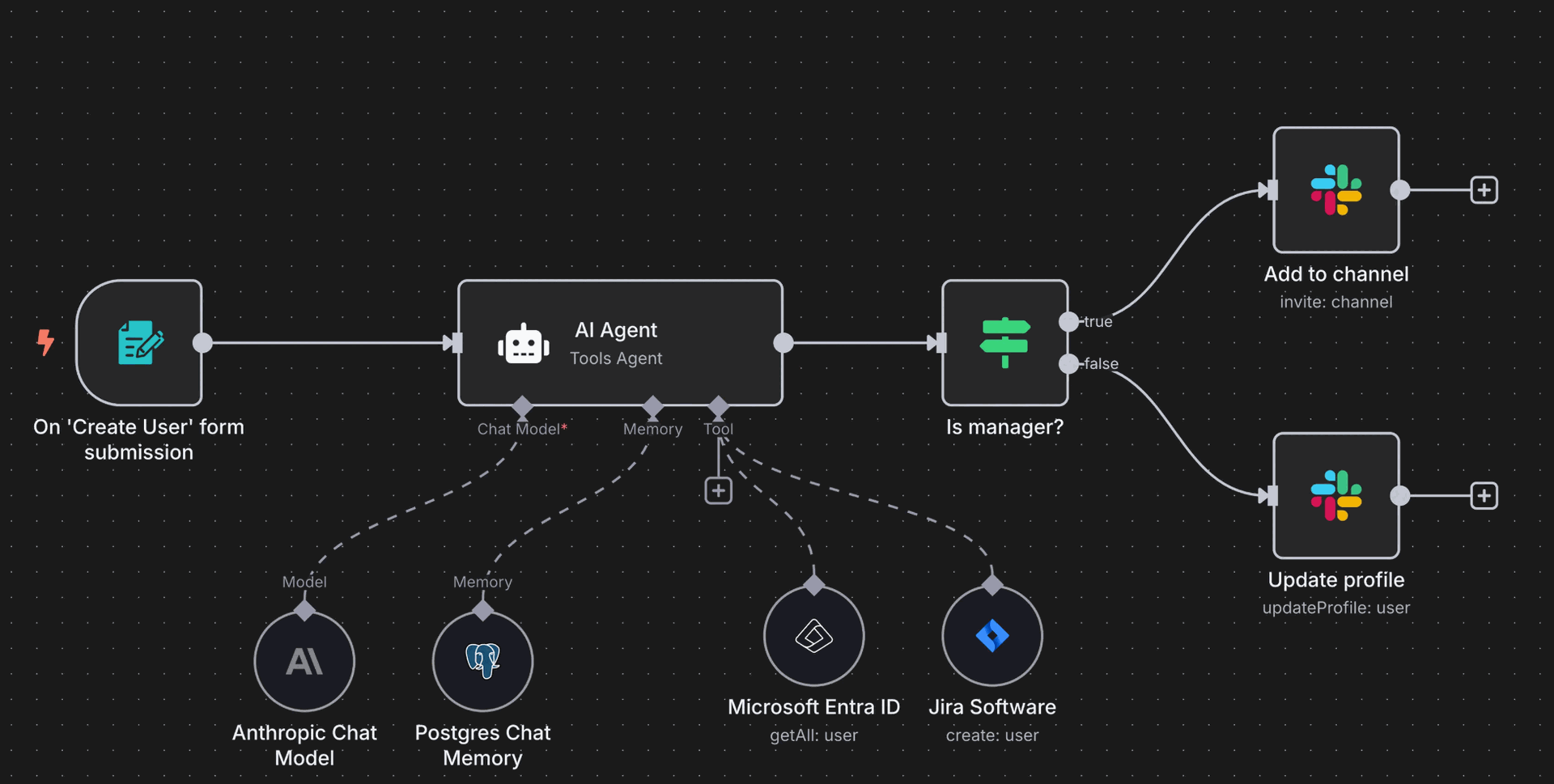Click the Memory connector on Postgres node

(x=482, y=610)
